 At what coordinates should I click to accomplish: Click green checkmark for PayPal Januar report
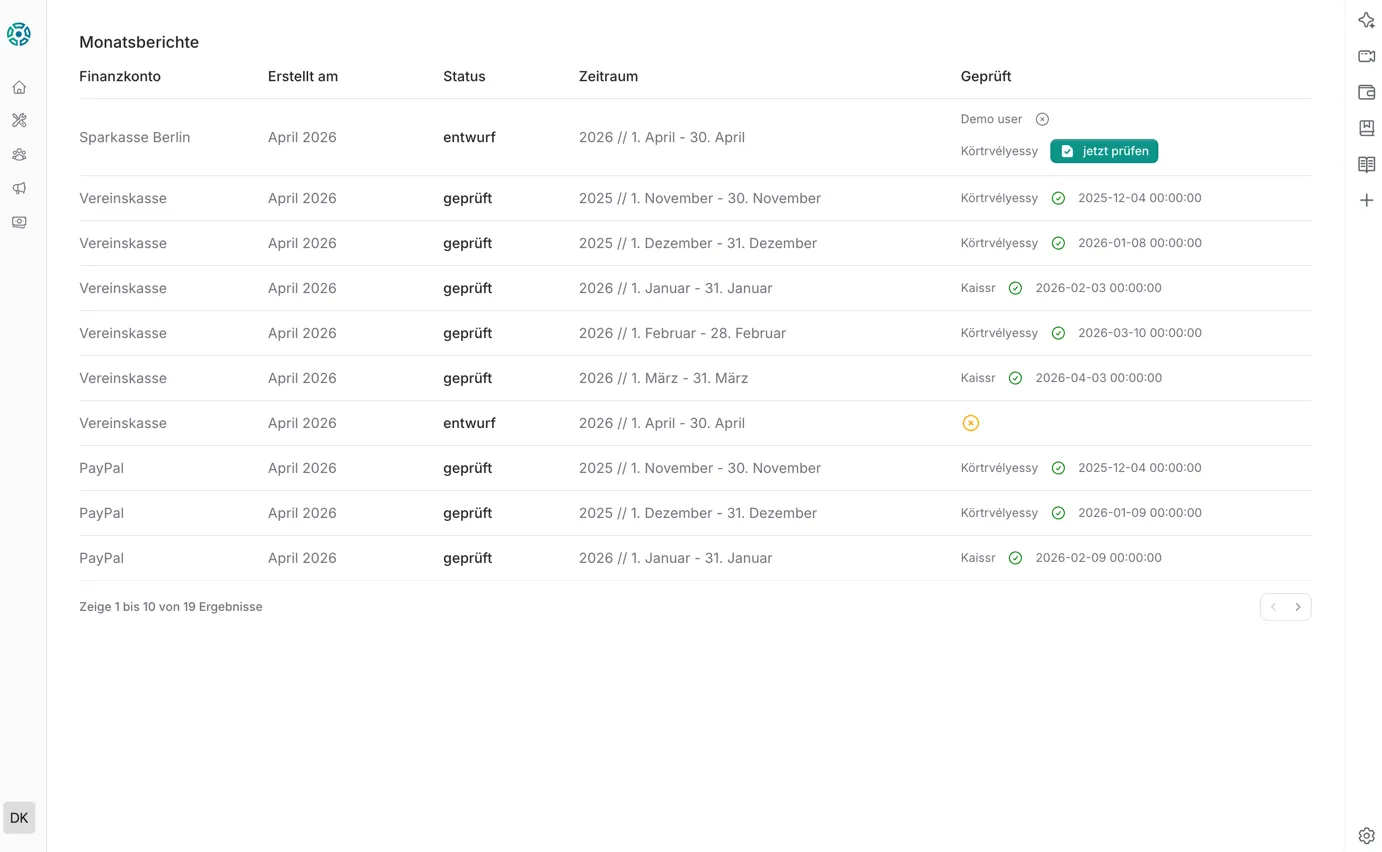(x=1015, y=558)
